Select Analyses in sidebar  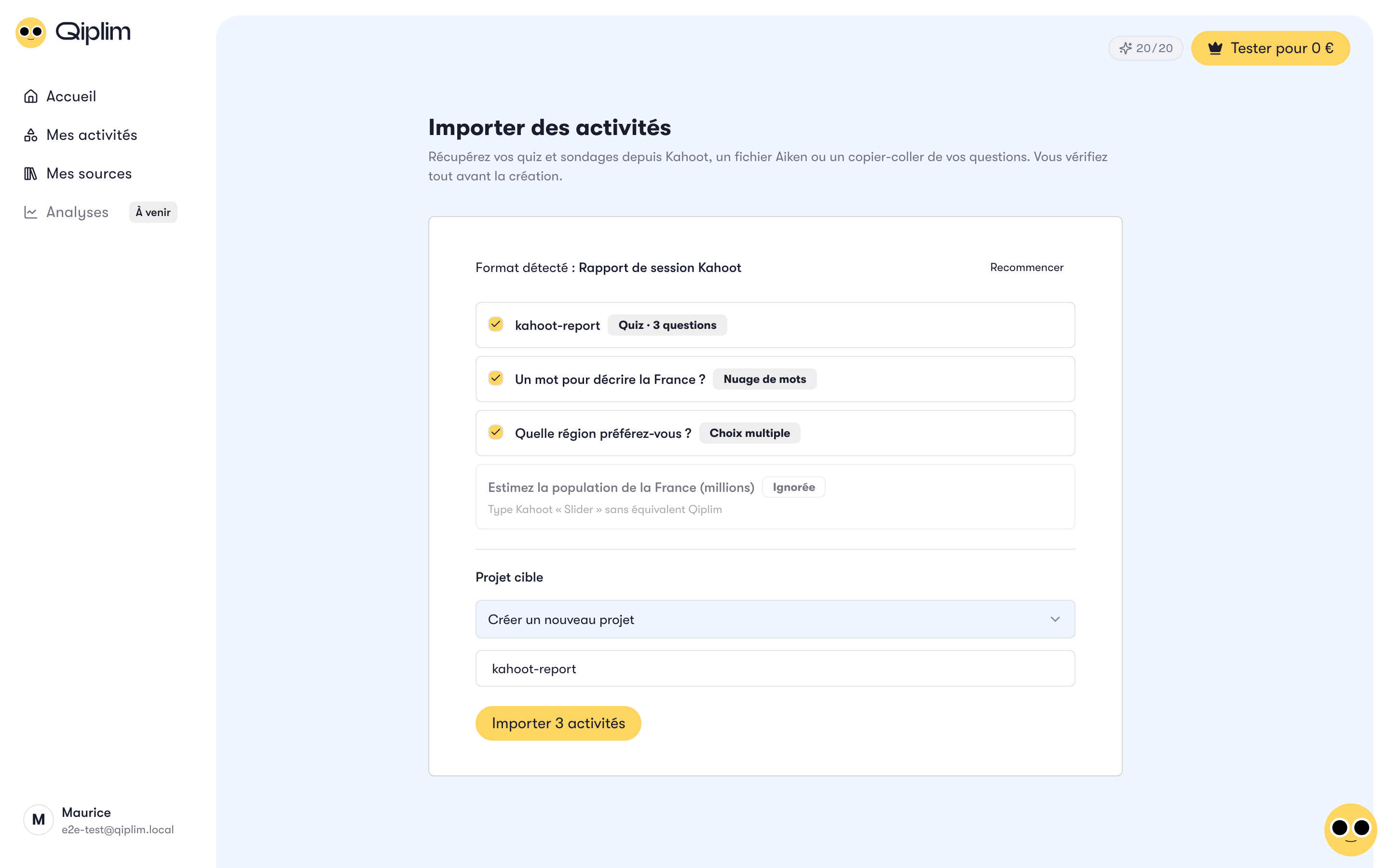click(77, 212)
